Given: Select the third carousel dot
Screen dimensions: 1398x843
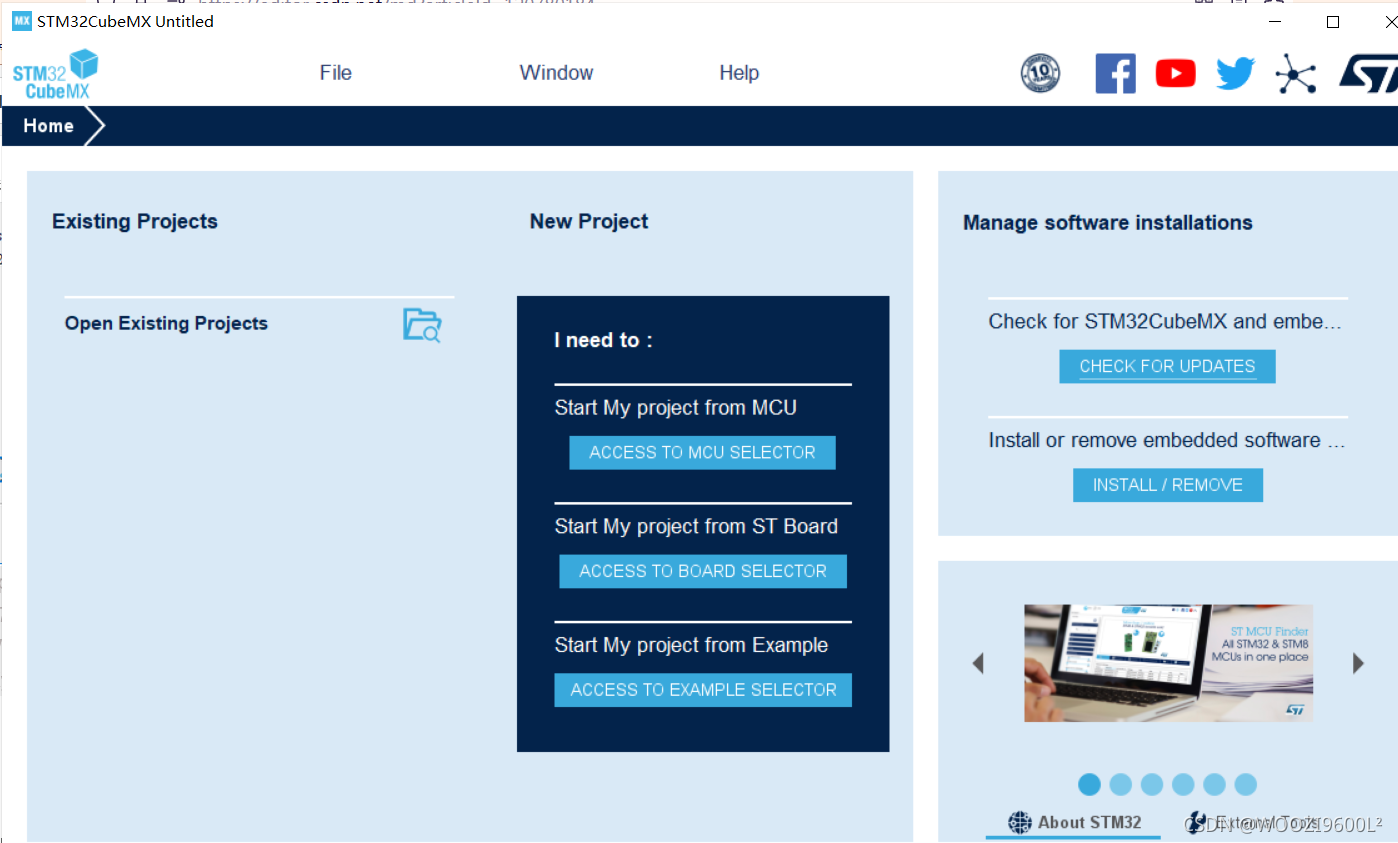Looking at the screenshot, I should pos(1152,784).
